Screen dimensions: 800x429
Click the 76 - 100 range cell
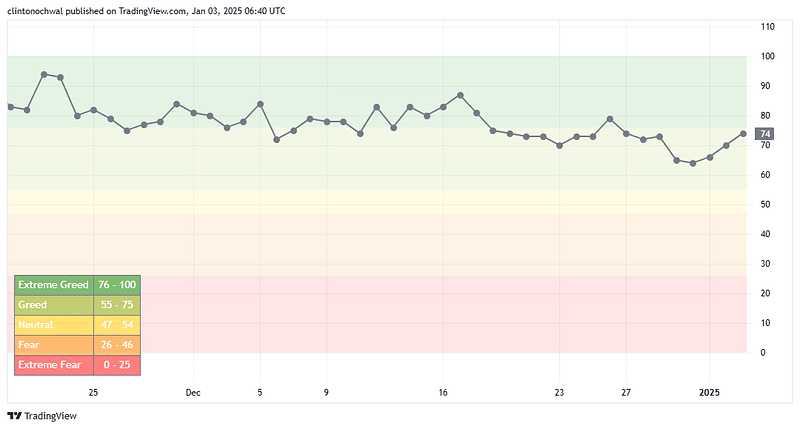tap(117, 285)
